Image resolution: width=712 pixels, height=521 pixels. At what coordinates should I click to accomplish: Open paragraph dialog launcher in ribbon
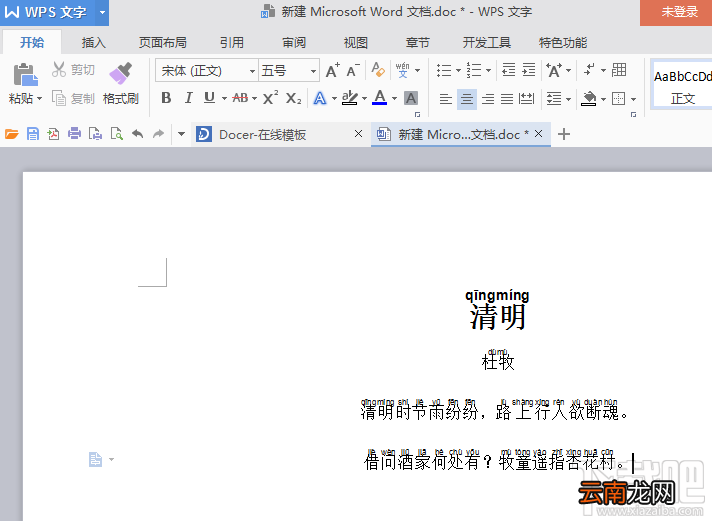tap(633, 114)
